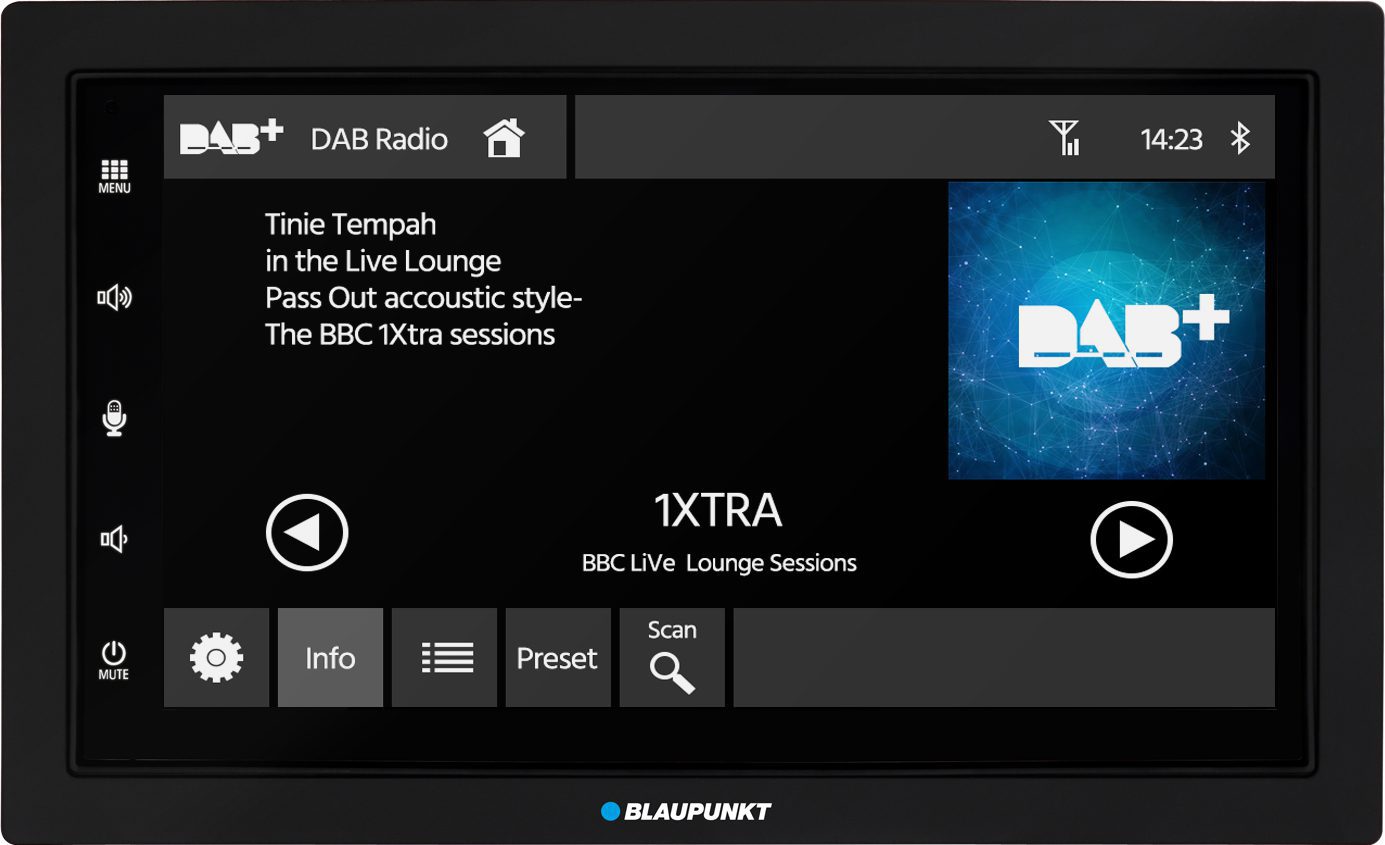Open the station list icon
This screenshot has height=845, width=1385.
point(444,658)
